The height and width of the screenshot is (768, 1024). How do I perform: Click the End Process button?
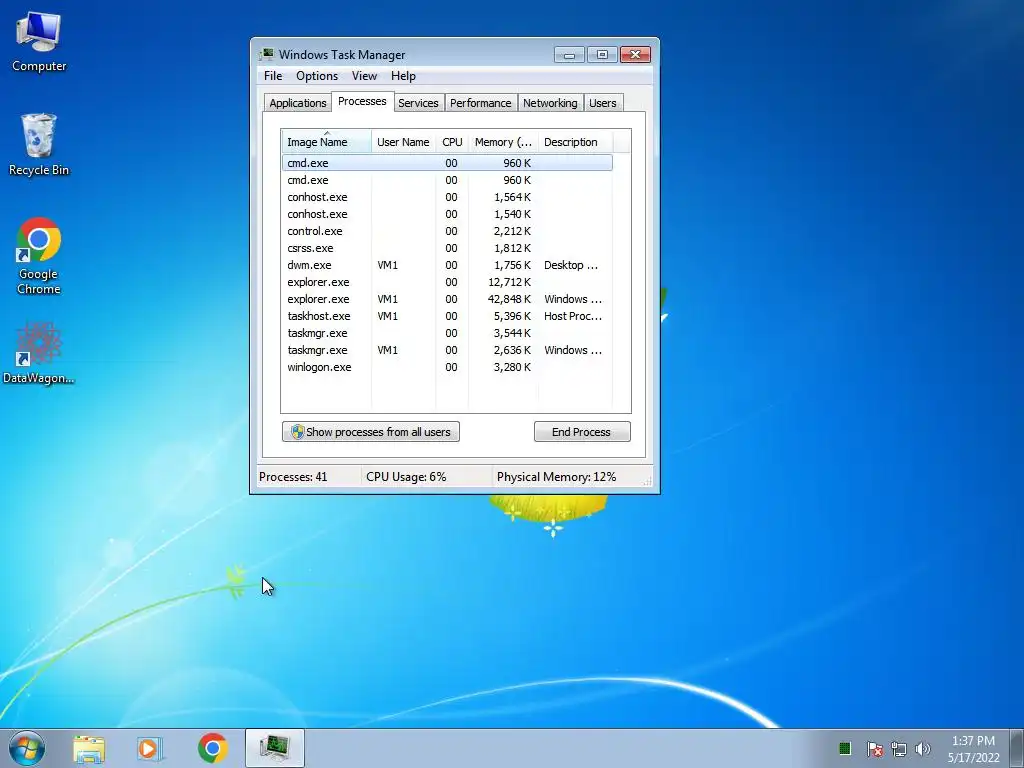coord(582,432)
